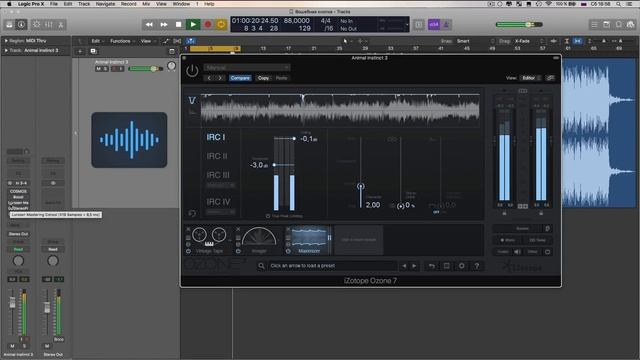Select IRC I limiter mode
The width and height of the screenshot is (640, 360).
click(216, 137)
